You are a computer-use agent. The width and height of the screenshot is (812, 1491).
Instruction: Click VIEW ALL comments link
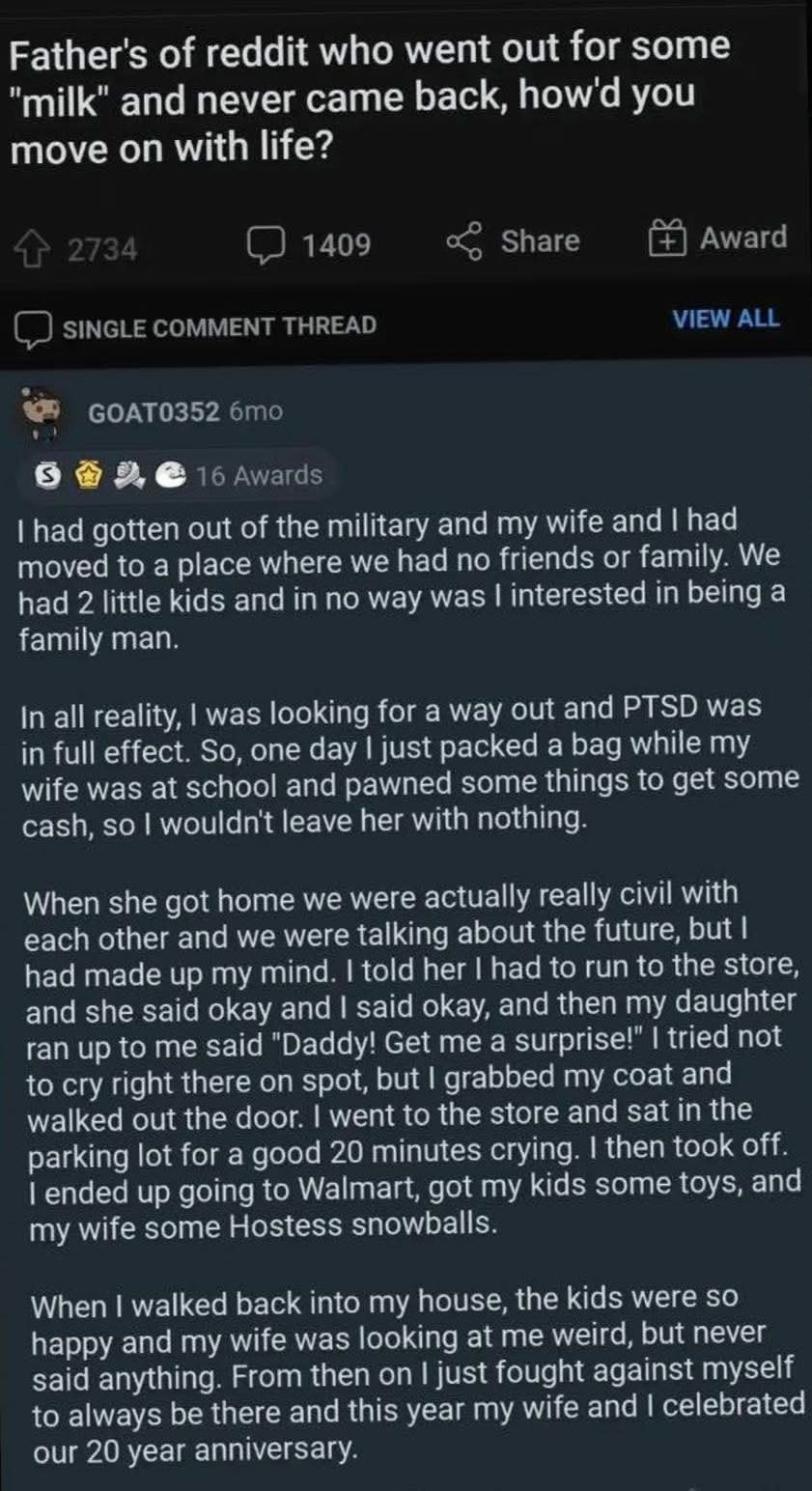(725, 320)
